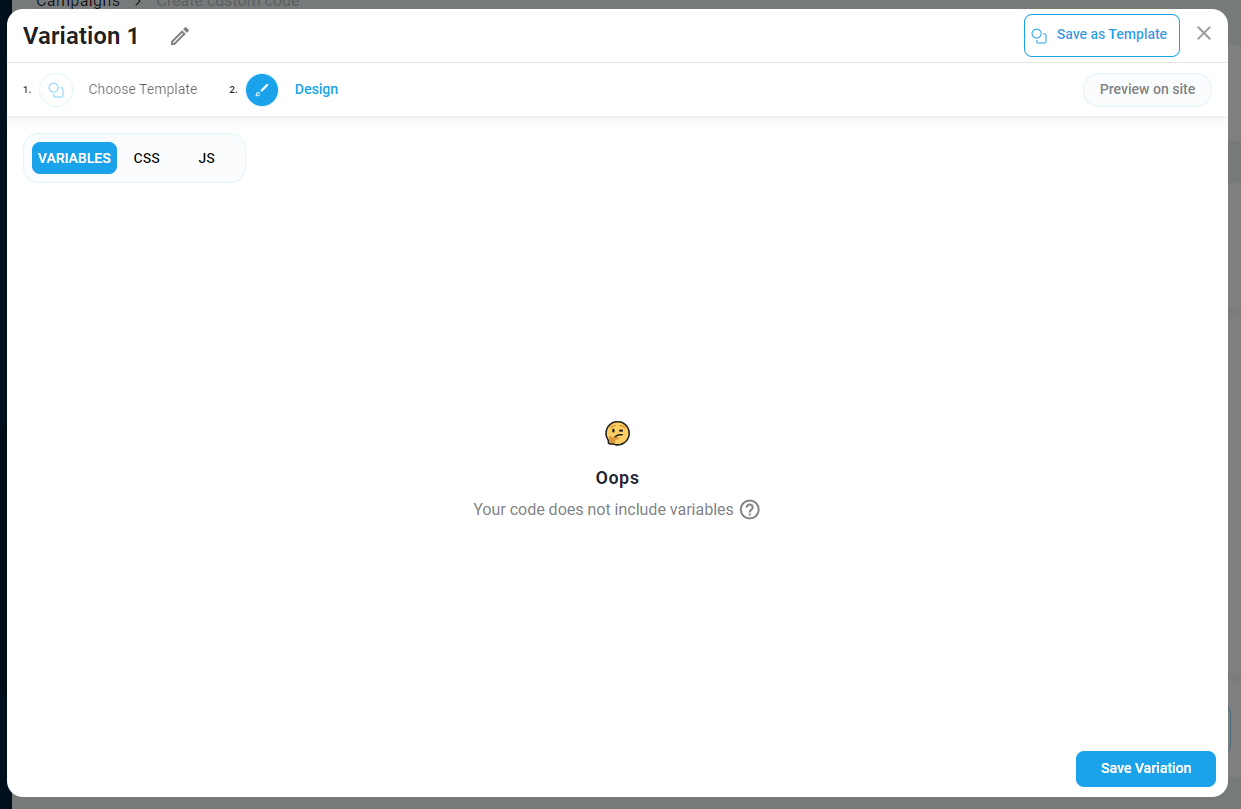Click the Campaigns breadcrumb behind the dialog

pyautogui.click(x=78, y=3)
